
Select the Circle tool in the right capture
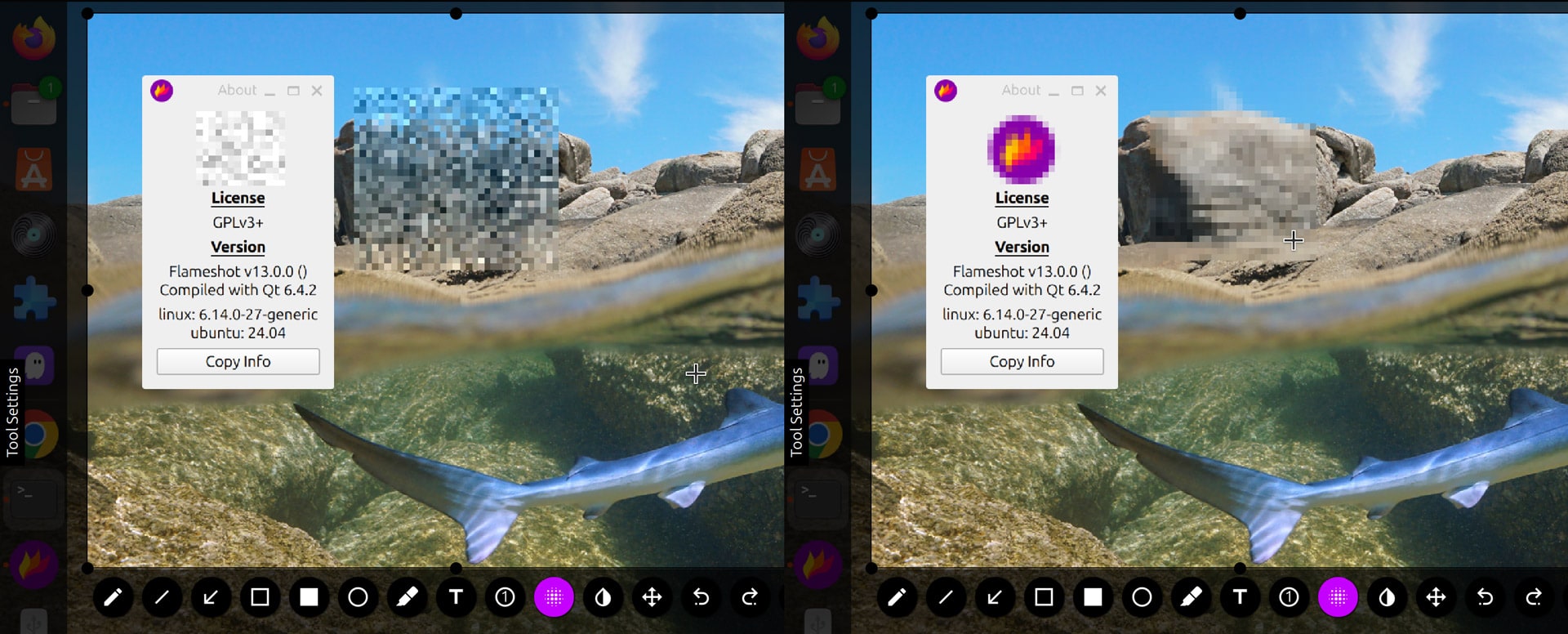1142,597
